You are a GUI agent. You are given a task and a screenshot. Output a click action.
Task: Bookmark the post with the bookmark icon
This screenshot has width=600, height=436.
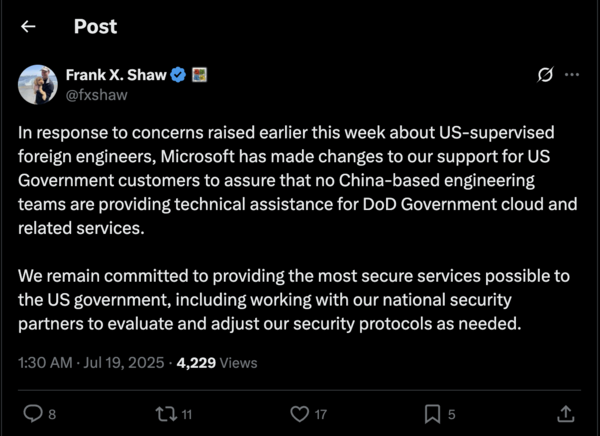[432, 413]
